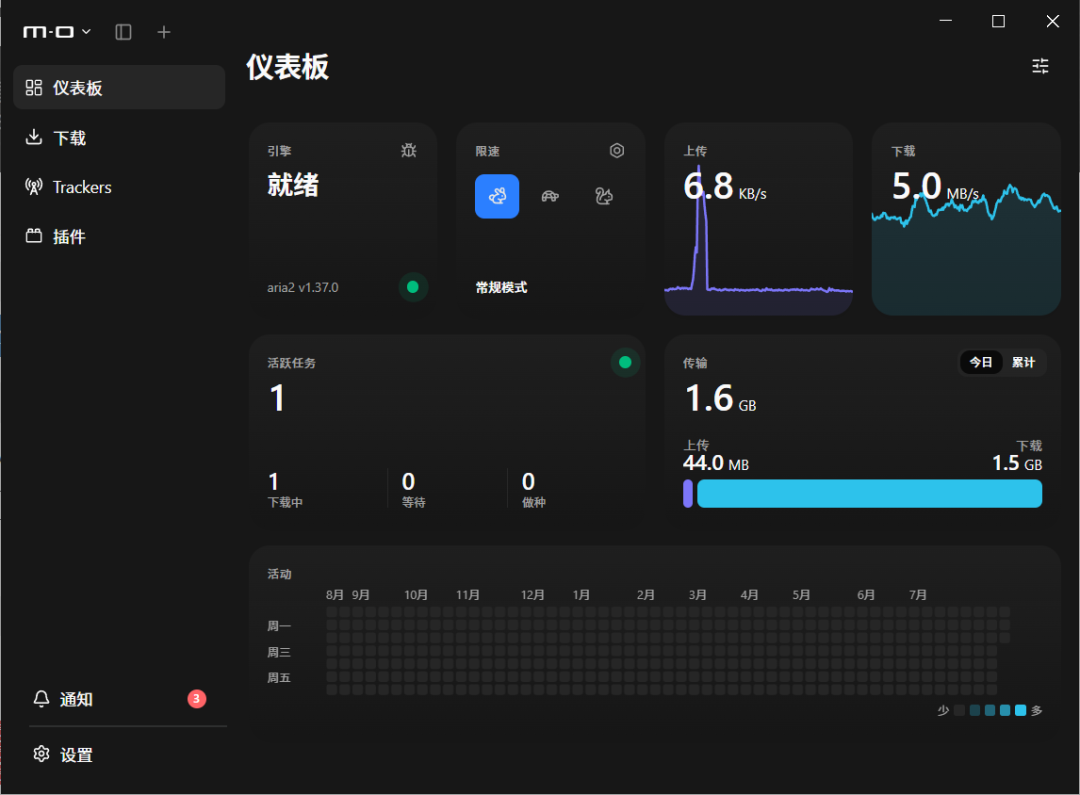Click the aria2 v1.37.0 version text
The height and width of the screenshot is (795, 1080).
click(303, 287)
